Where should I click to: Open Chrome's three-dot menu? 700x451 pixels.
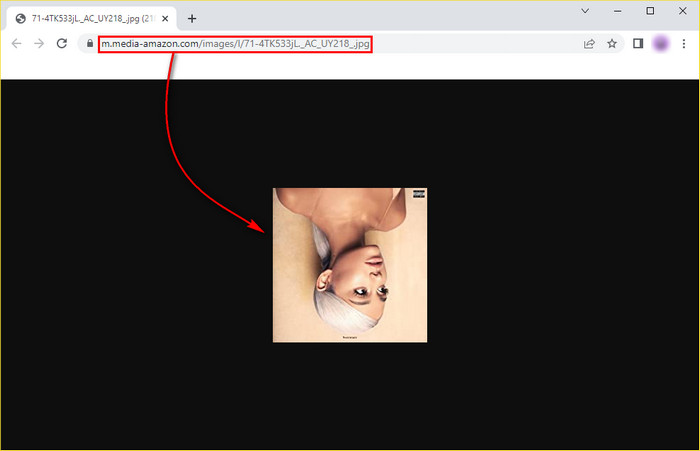[x=683, y=43]
